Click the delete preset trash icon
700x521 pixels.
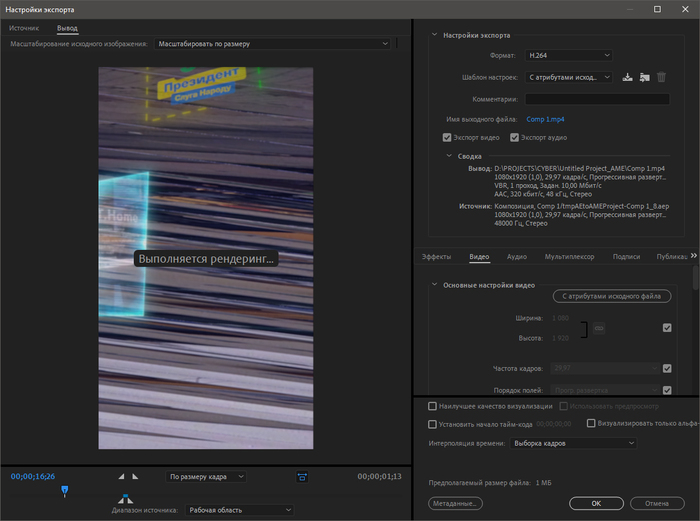[x=661, y=77]
